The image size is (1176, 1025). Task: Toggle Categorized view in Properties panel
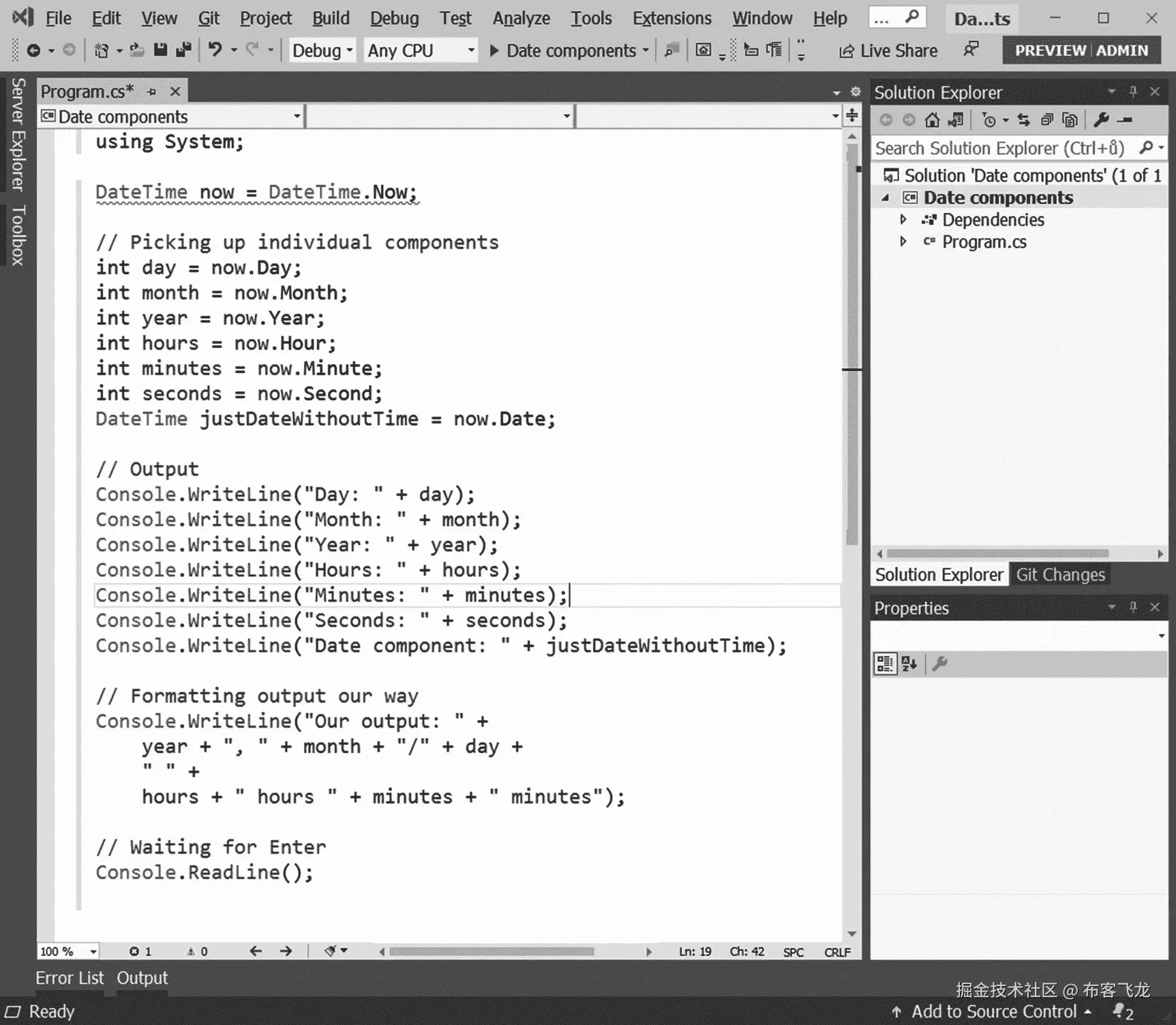click(885, 664)
